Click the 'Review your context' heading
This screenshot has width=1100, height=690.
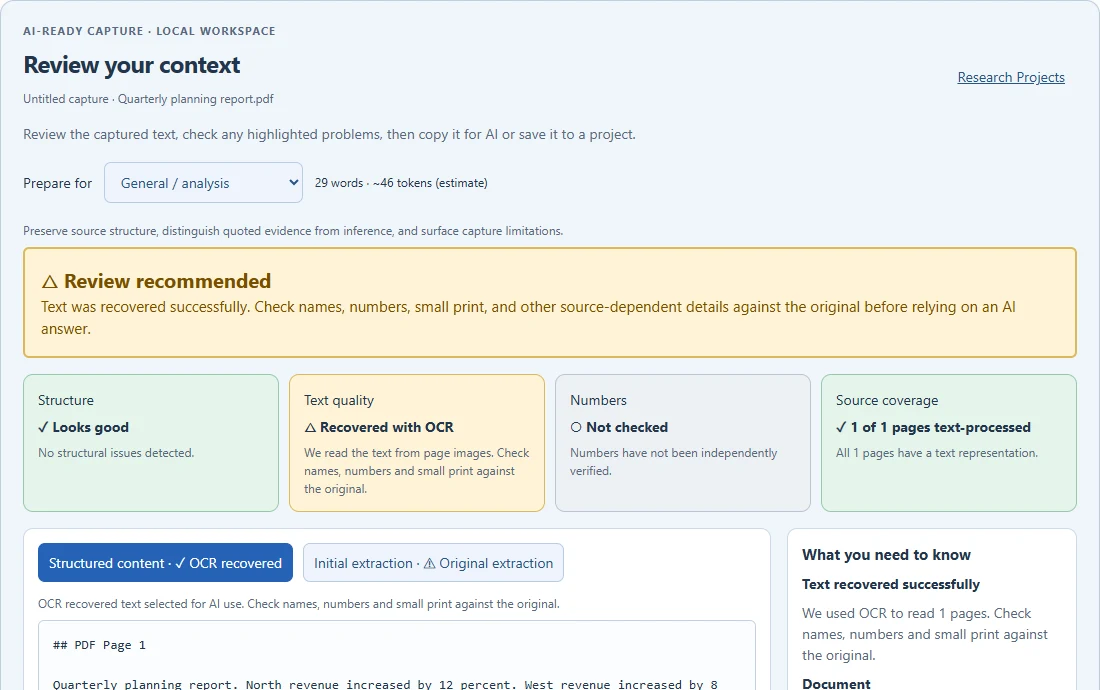[132, 65]
